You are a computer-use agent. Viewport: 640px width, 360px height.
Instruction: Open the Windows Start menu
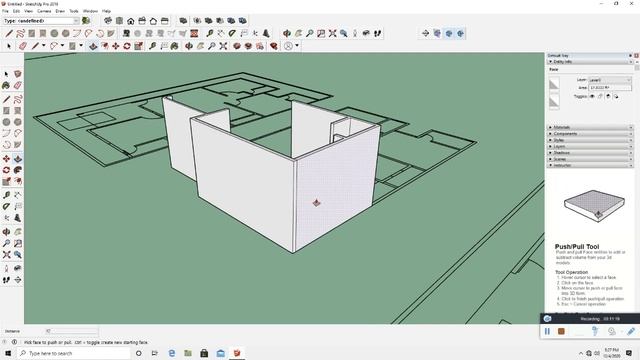pyautogui.click(x=8, y=353)
